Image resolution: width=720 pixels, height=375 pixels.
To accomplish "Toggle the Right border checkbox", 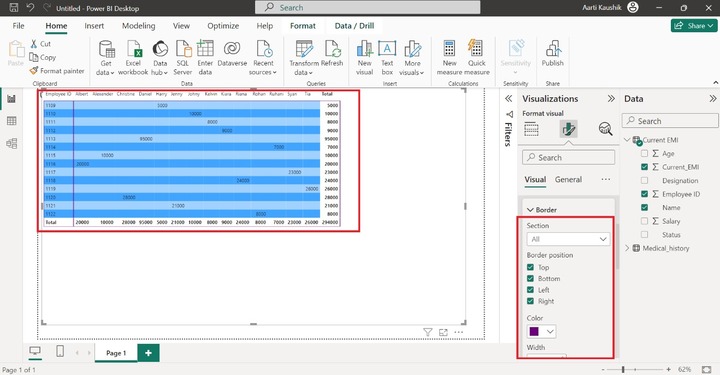I will [x=530, y=301].
